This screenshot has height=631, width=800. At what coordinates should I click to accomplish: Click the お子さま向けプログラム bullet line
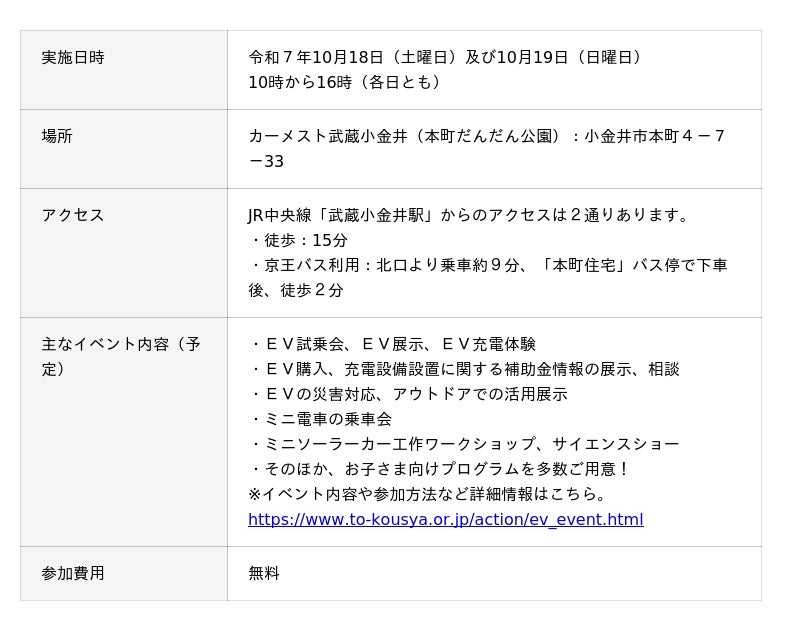click(440, 469)
